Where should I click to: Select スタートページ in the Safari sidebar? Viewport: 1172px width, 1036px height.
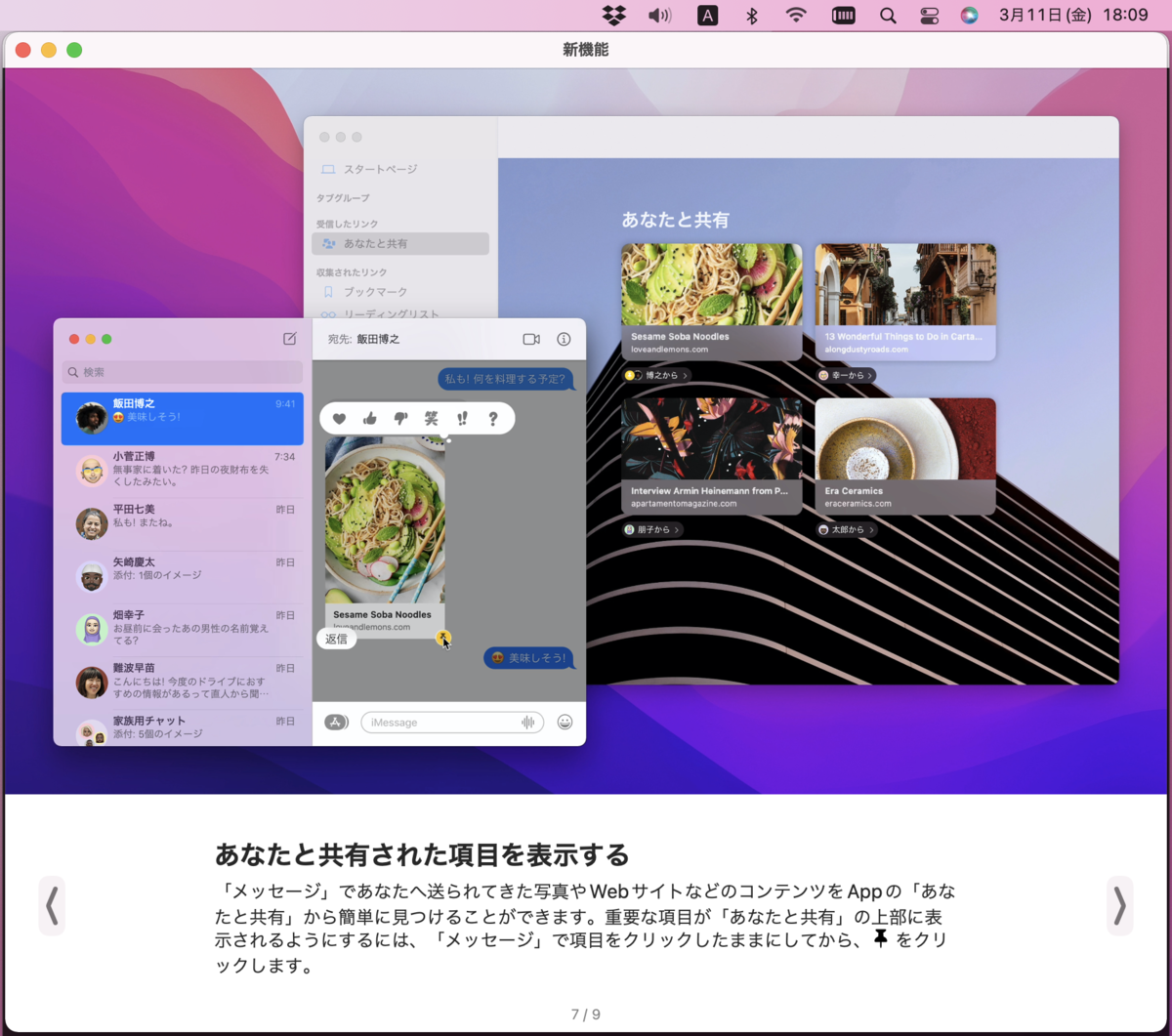click(x=381, y=169)
